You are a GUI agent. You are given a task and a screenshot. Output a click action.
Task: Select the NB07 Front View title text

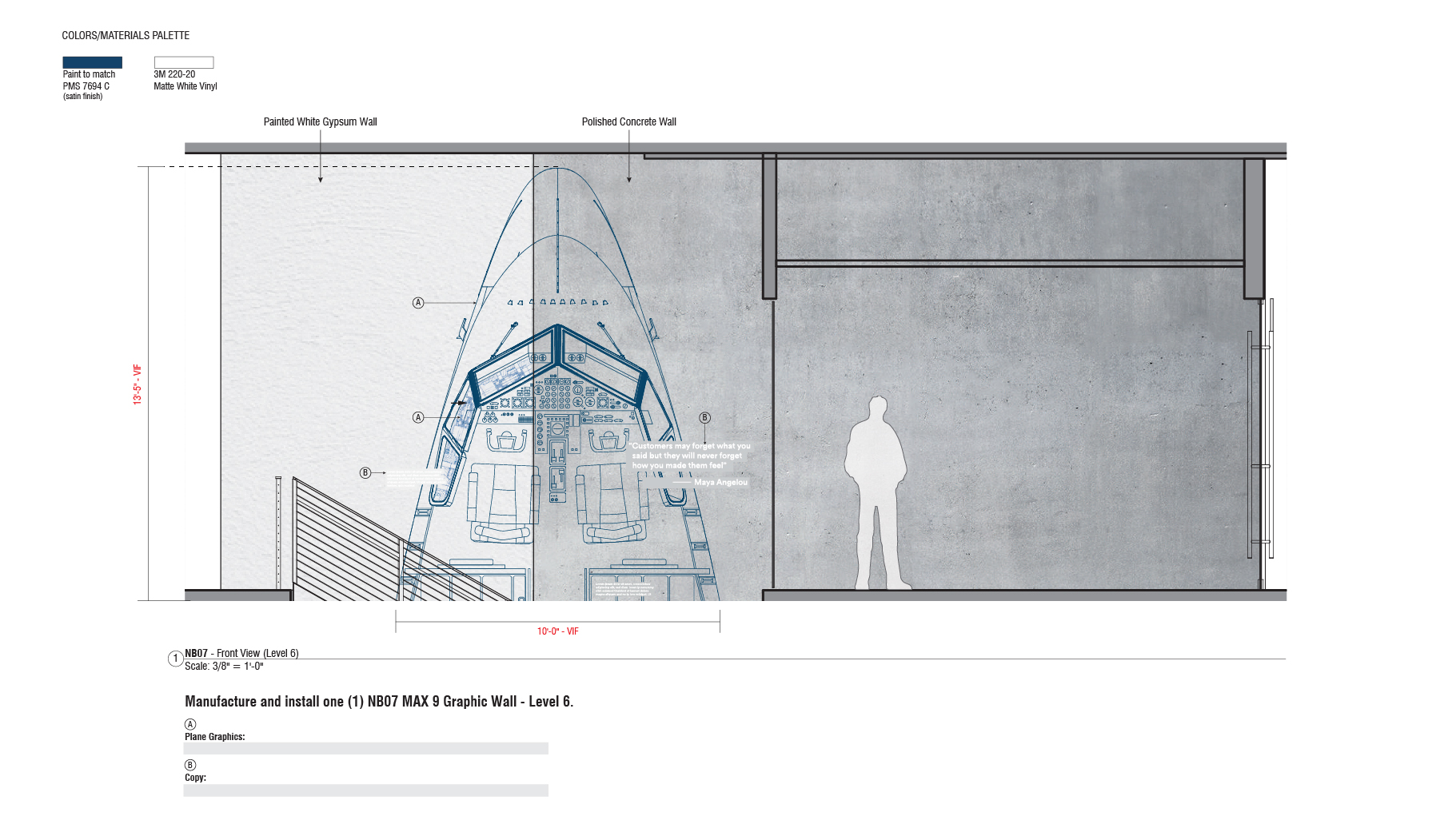coord(241,653)
